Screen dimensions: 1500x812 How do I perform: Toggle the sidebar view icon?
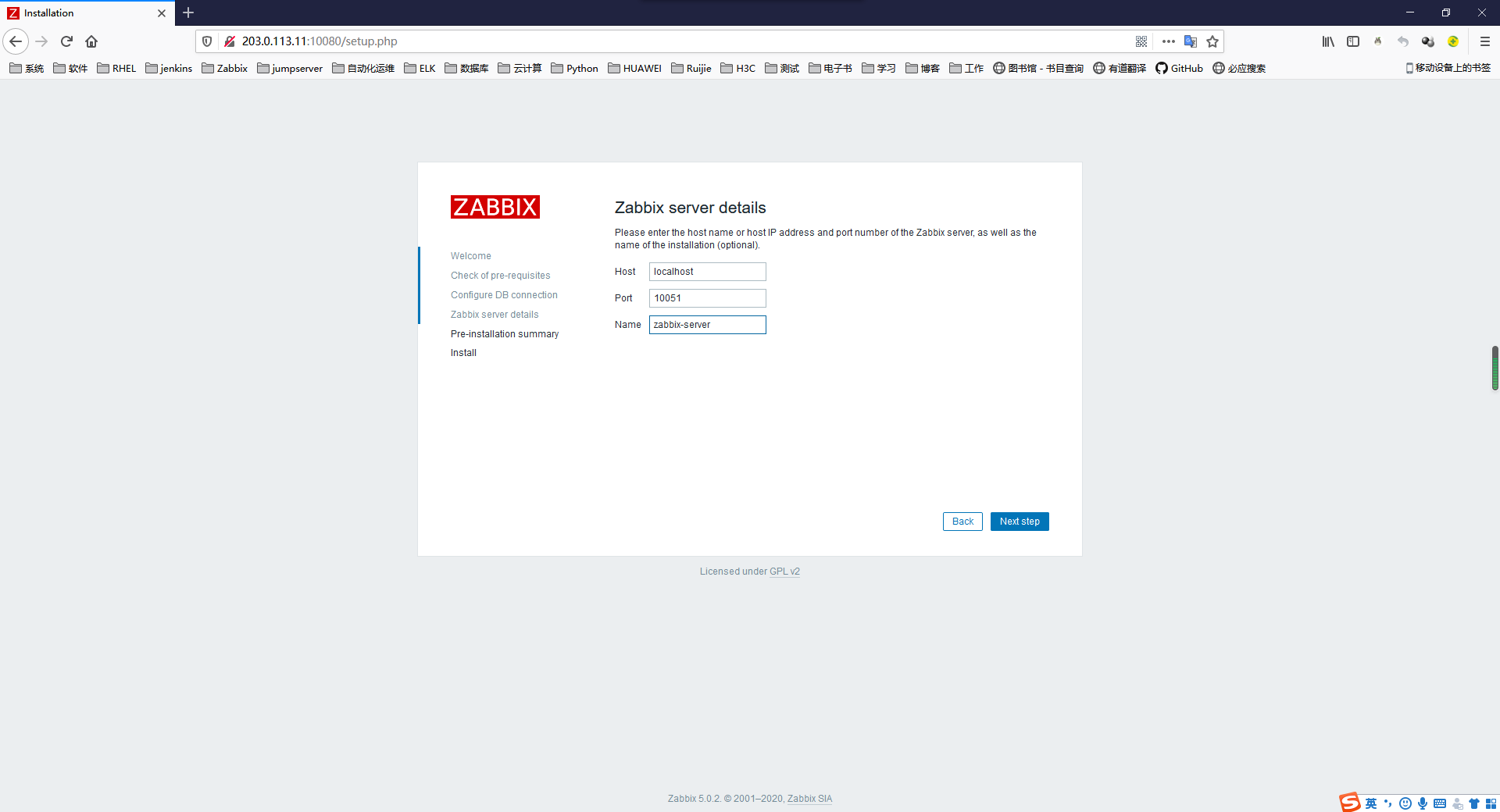click(1353, 41)
